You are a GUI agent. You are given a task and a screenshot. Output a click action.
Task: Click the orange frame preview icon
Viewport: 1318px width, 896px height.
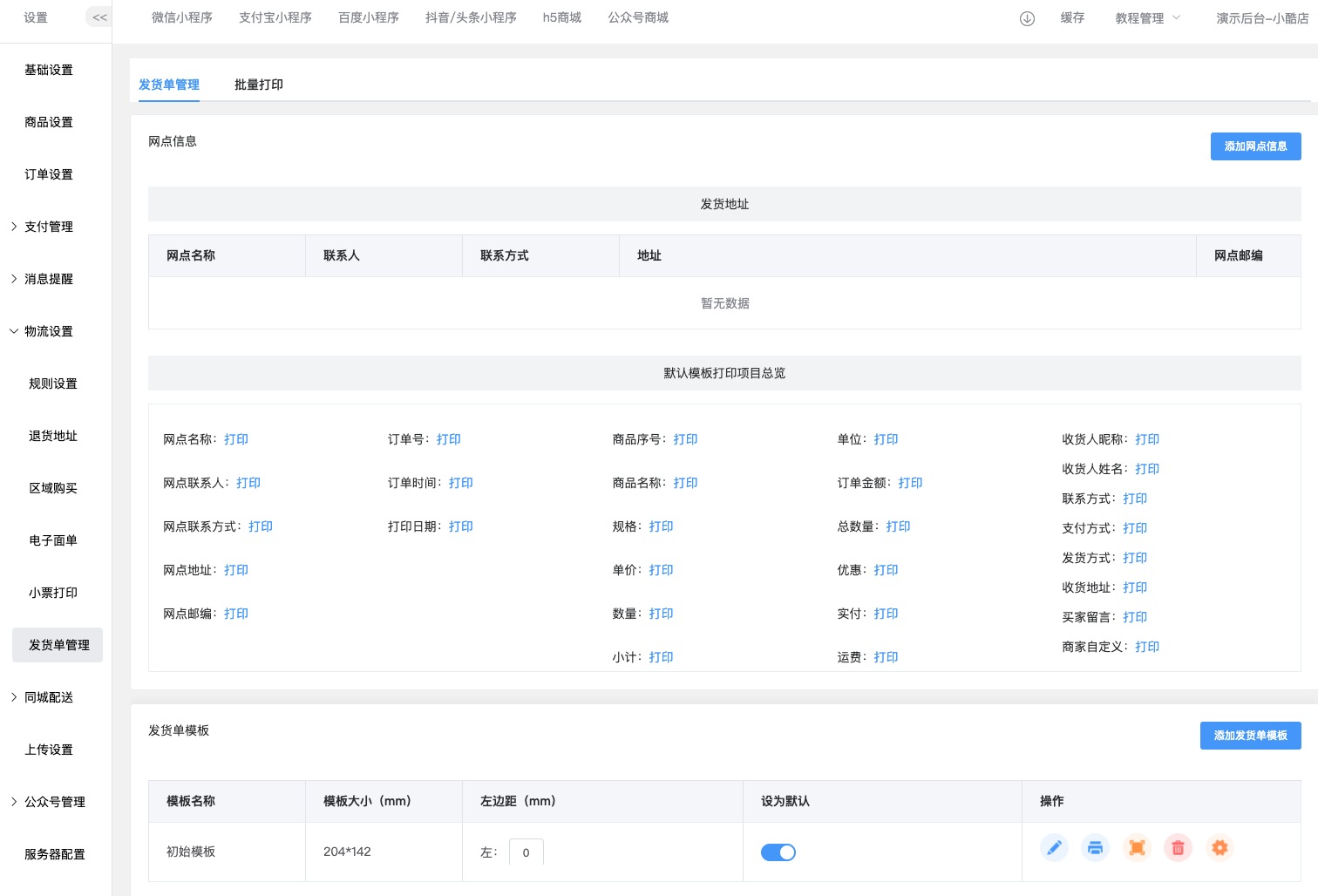tap(1137, 848)
